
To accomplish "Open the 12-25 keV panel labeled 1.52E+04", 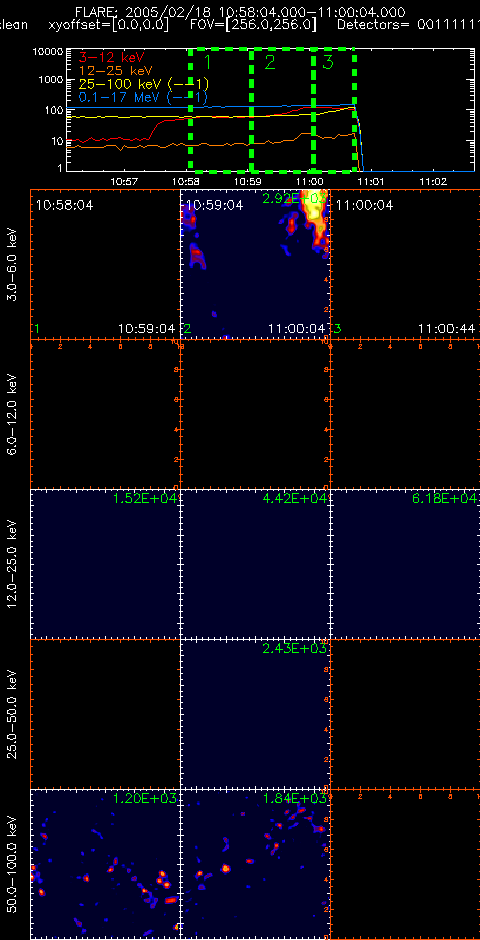I will point(105,564).
